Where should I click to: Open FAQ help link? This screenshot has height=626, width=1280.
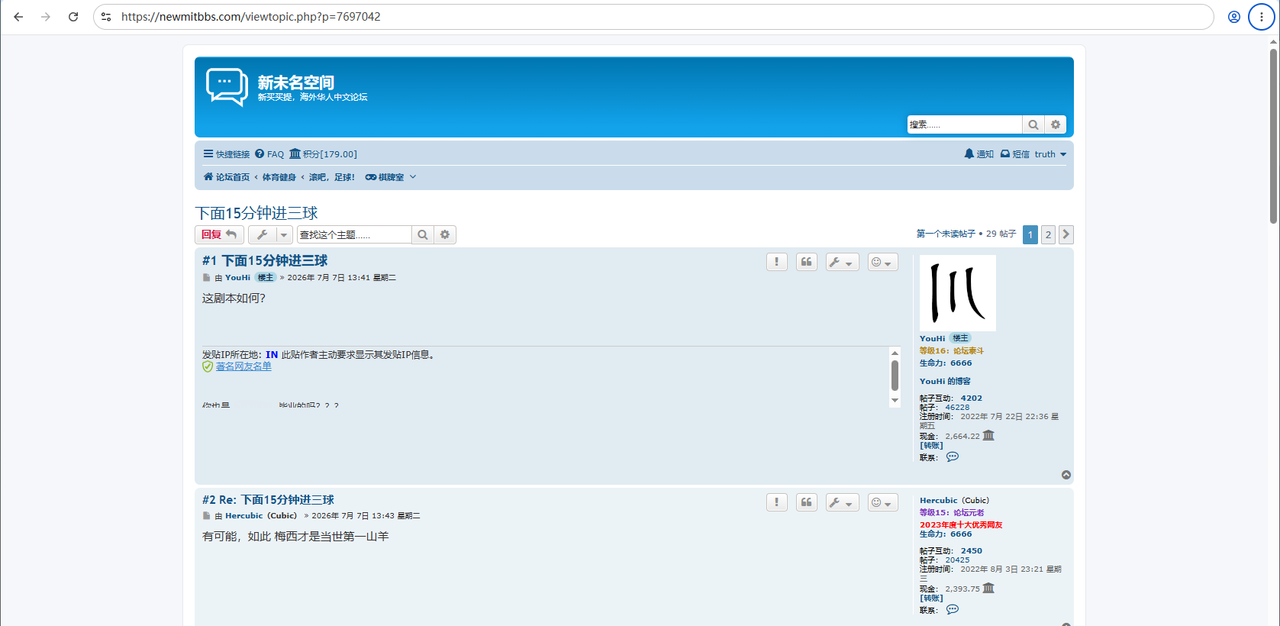(x=270, y=154)
